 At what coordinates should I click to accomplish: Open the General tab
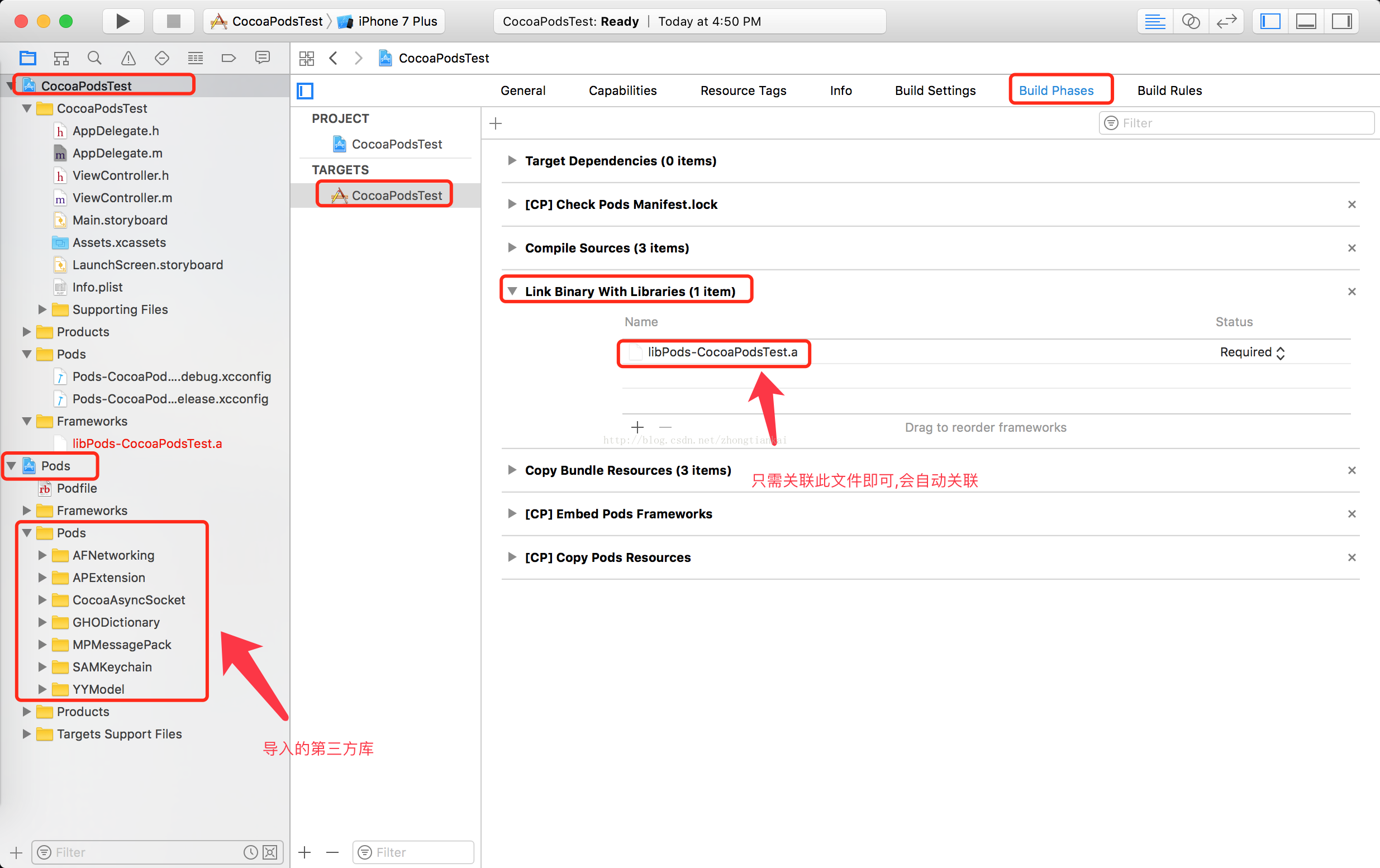[522, 90]
